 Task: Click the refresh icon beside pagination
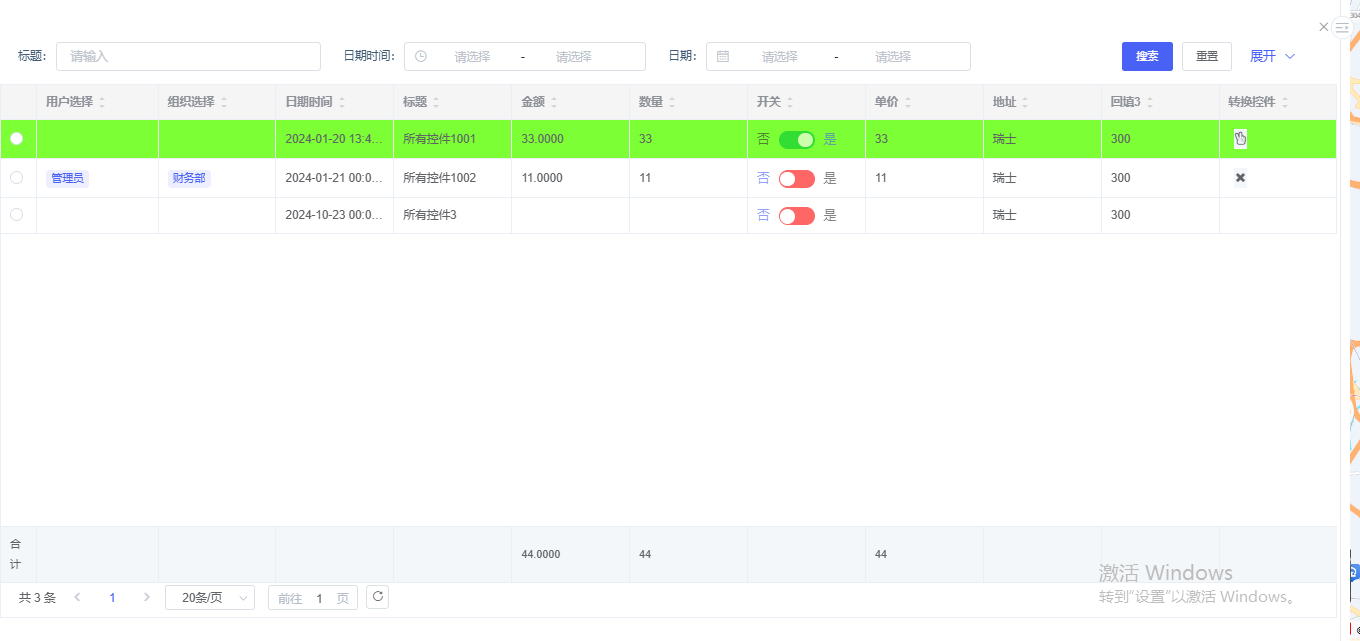(377, 597)
